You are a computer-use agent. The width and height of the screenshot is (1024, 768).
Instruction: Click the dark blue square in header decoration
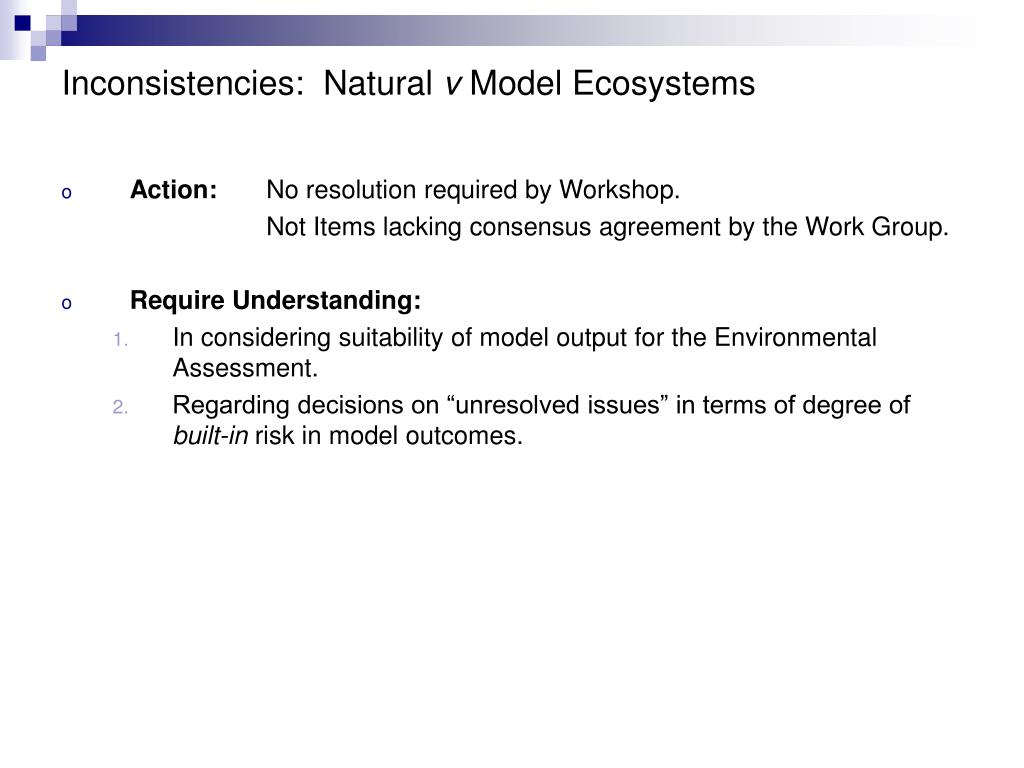pyautogui.click(x=23, y=24)
